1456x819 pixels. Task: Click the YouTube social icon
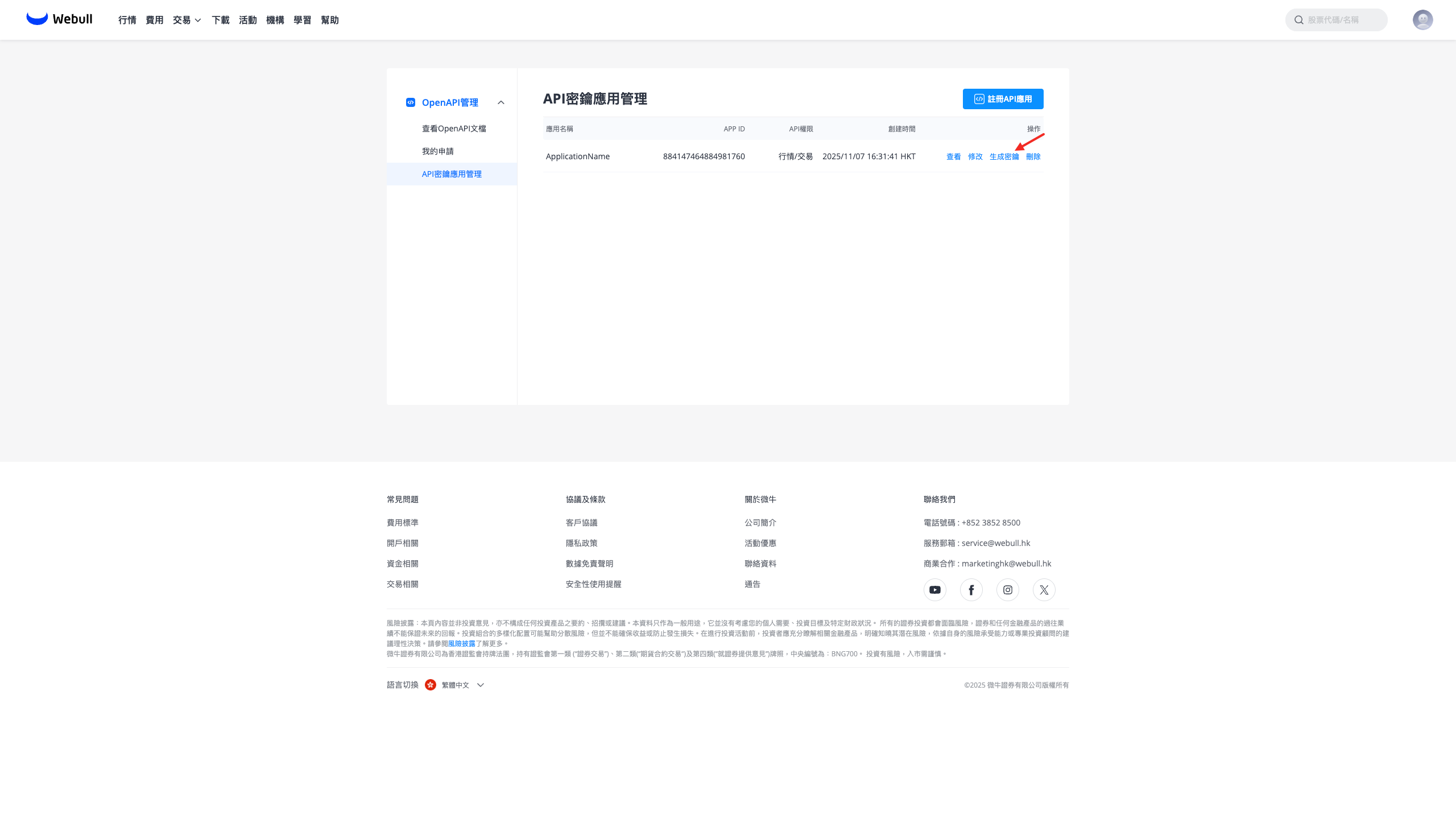[934, 590]
